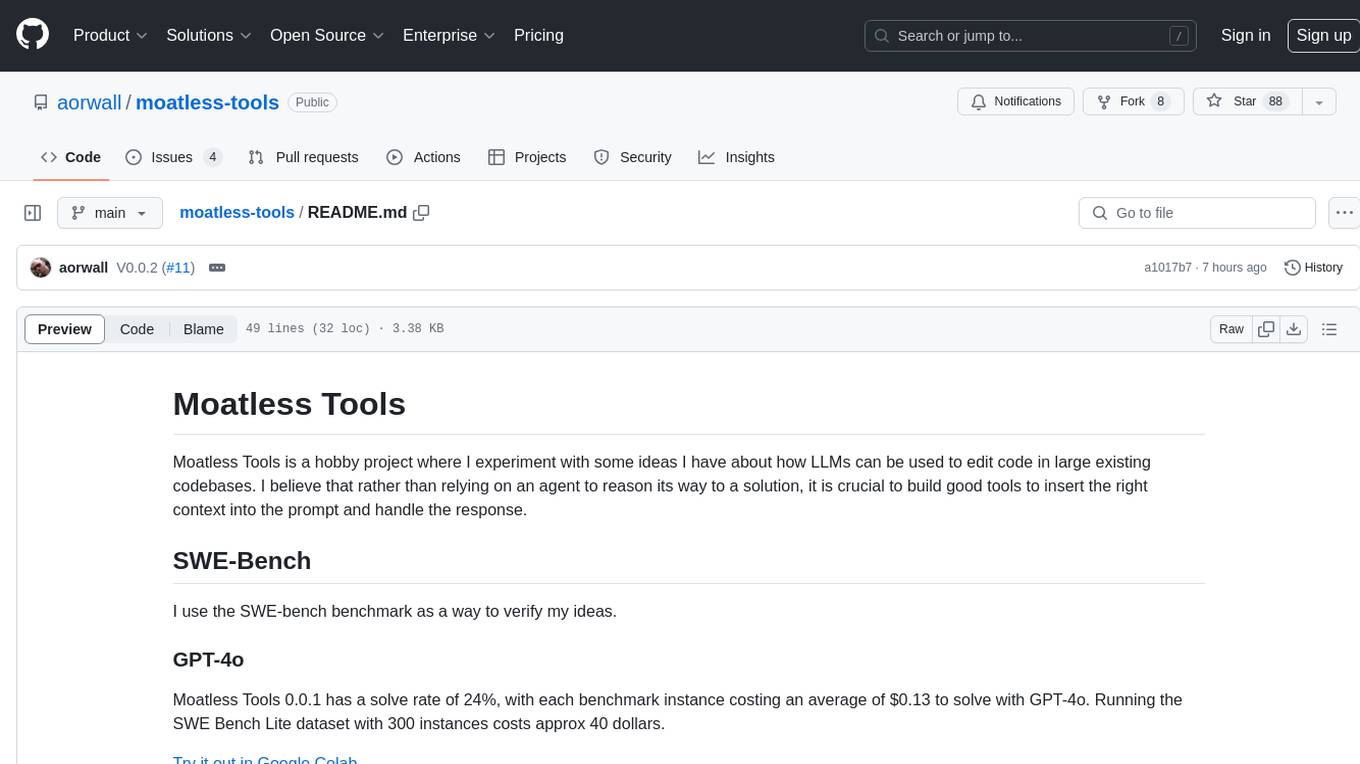This screenshot has width=1360, height=764.
Task: Open the Pricing page
Action: pos(539,35)
